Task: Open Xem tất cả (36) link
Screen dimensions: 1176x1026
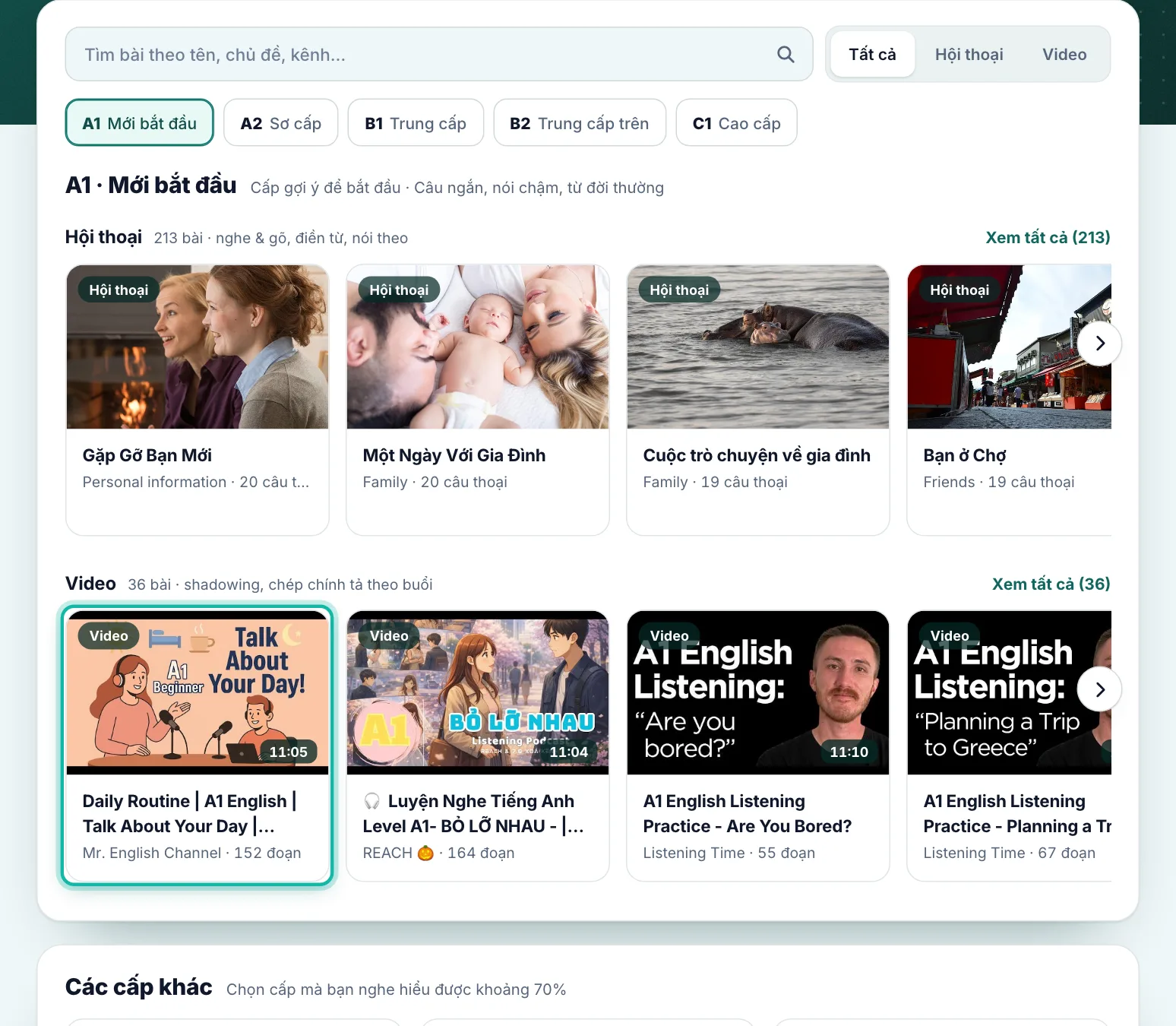Action: pos(1051,584)
